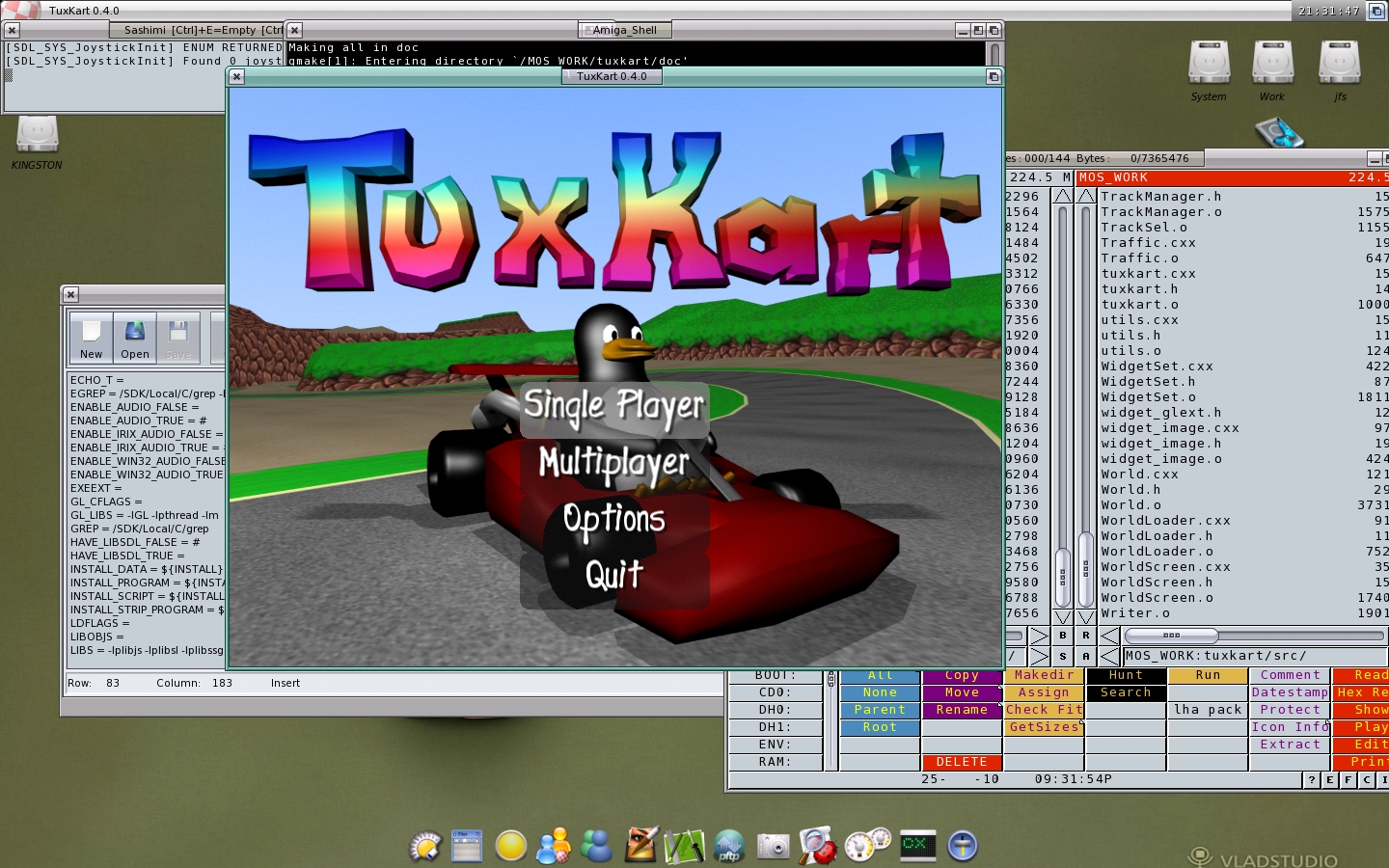Click the right pane scroll-up arrow
This screenshot has width=1389, height=868.
(1086, 196)
